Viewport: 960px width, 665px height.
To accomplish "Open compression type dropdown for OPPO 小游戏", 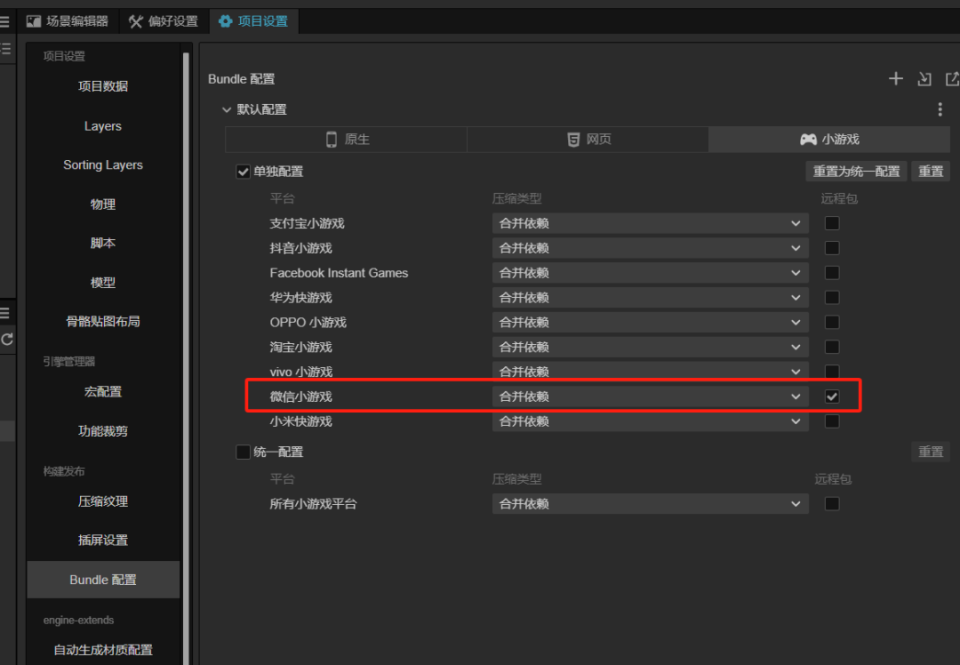I will click(x=650, y=323).
